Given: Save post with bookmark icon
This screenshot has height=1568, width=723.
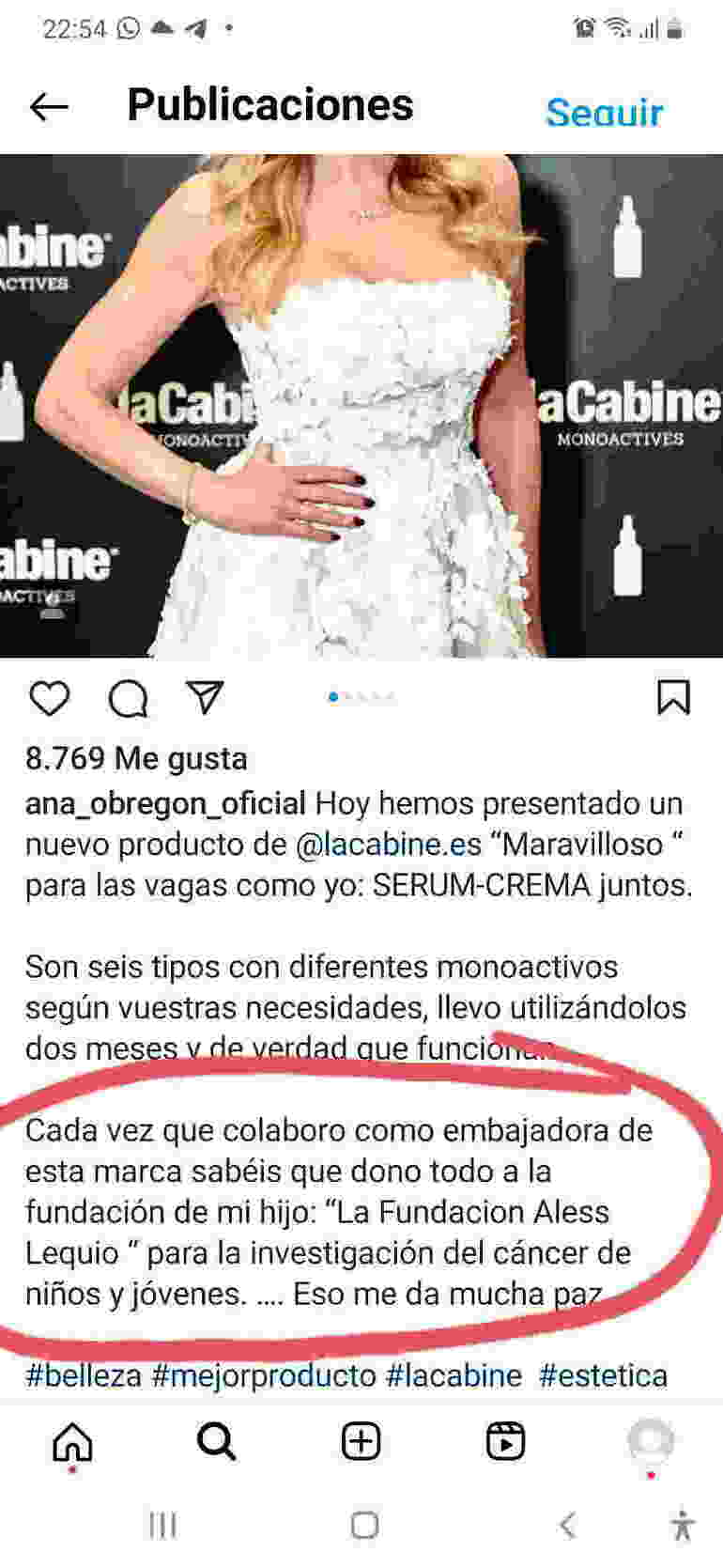Looking at the screenshot, I should click(x=673, y=698).
